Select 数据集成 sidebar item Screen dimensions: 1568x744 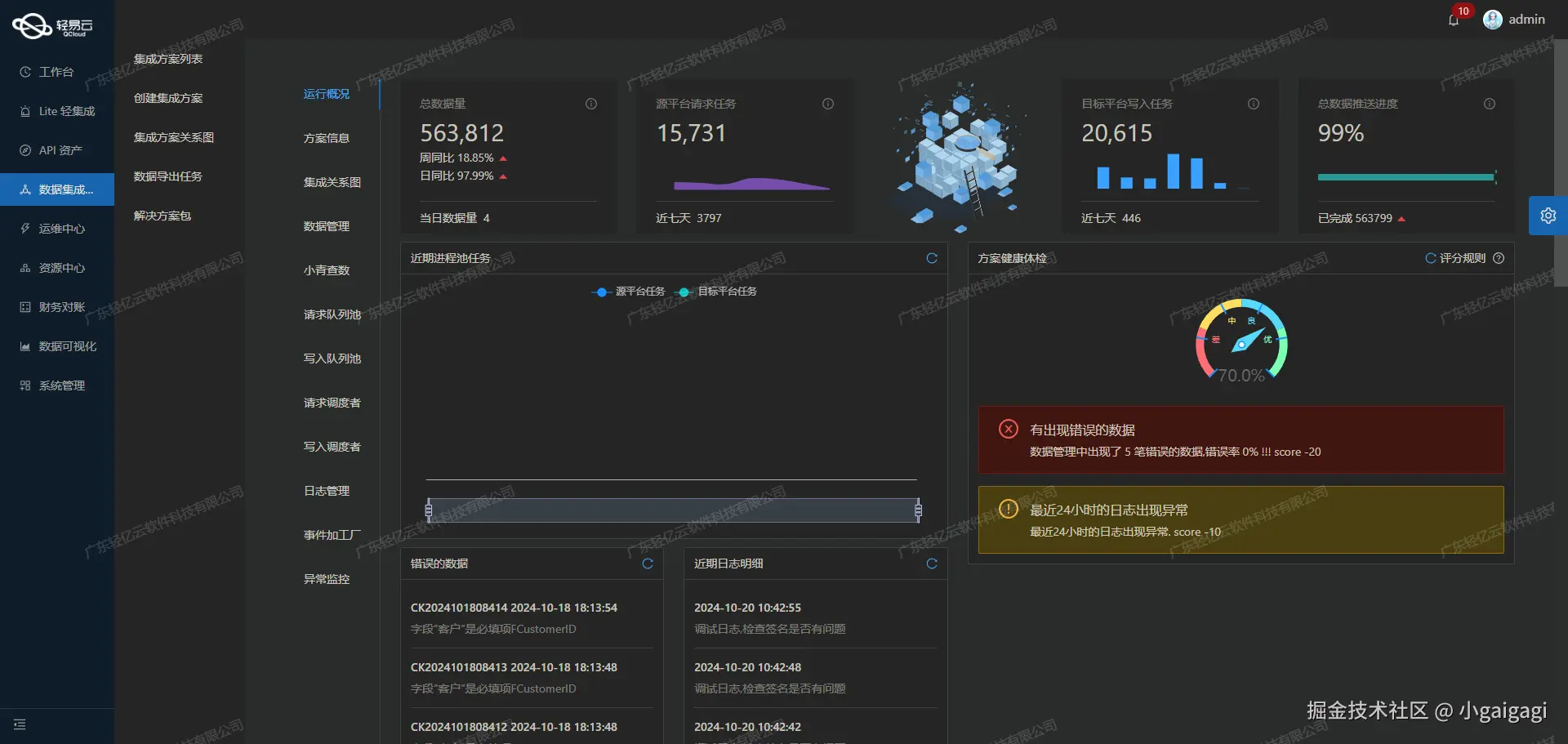[x=57, y=189]
